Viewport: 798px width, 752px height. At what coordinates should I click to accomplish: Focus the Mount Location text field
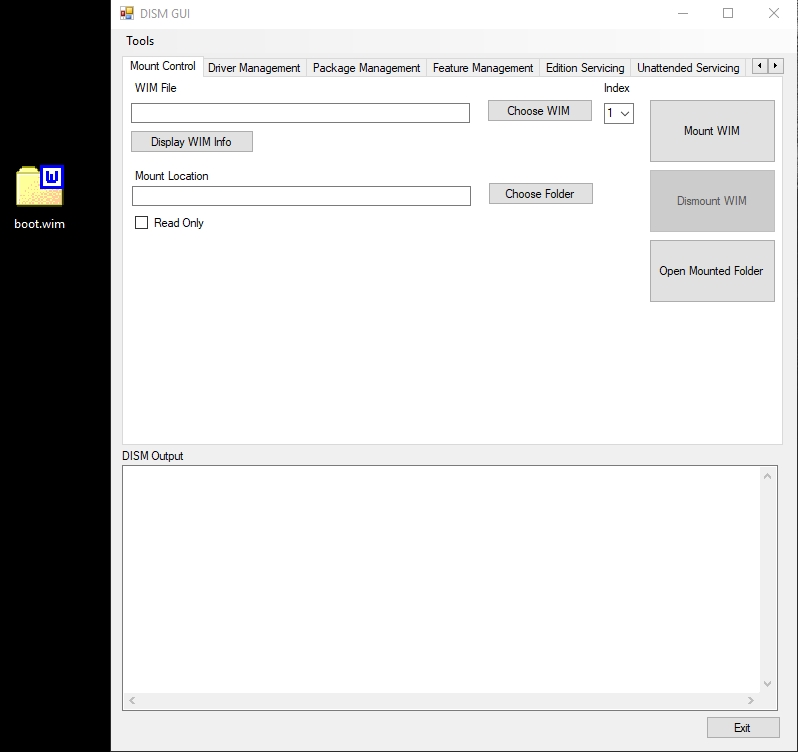[301, 196]
